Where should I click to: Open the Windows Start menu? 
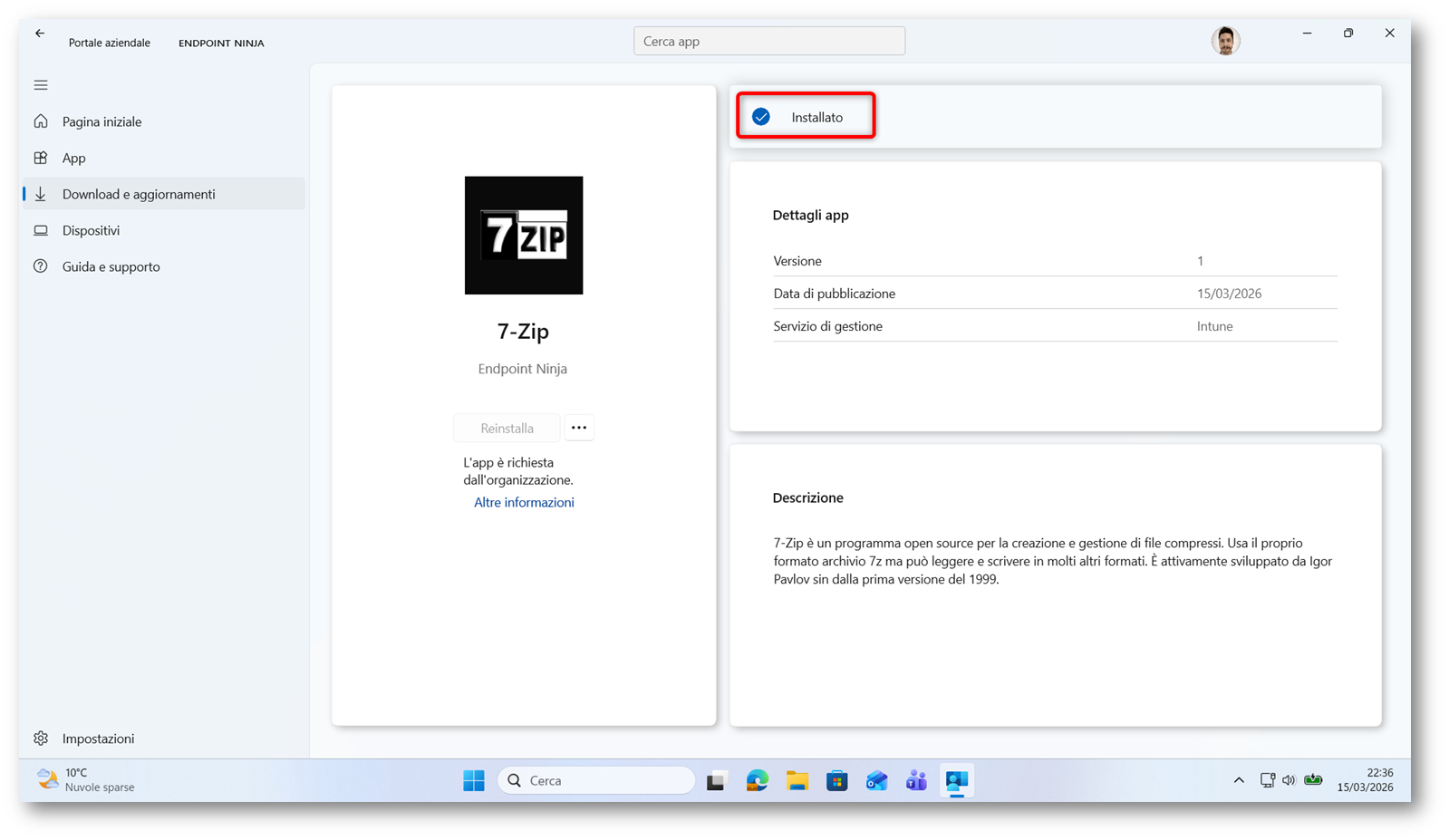pos(474,780)
